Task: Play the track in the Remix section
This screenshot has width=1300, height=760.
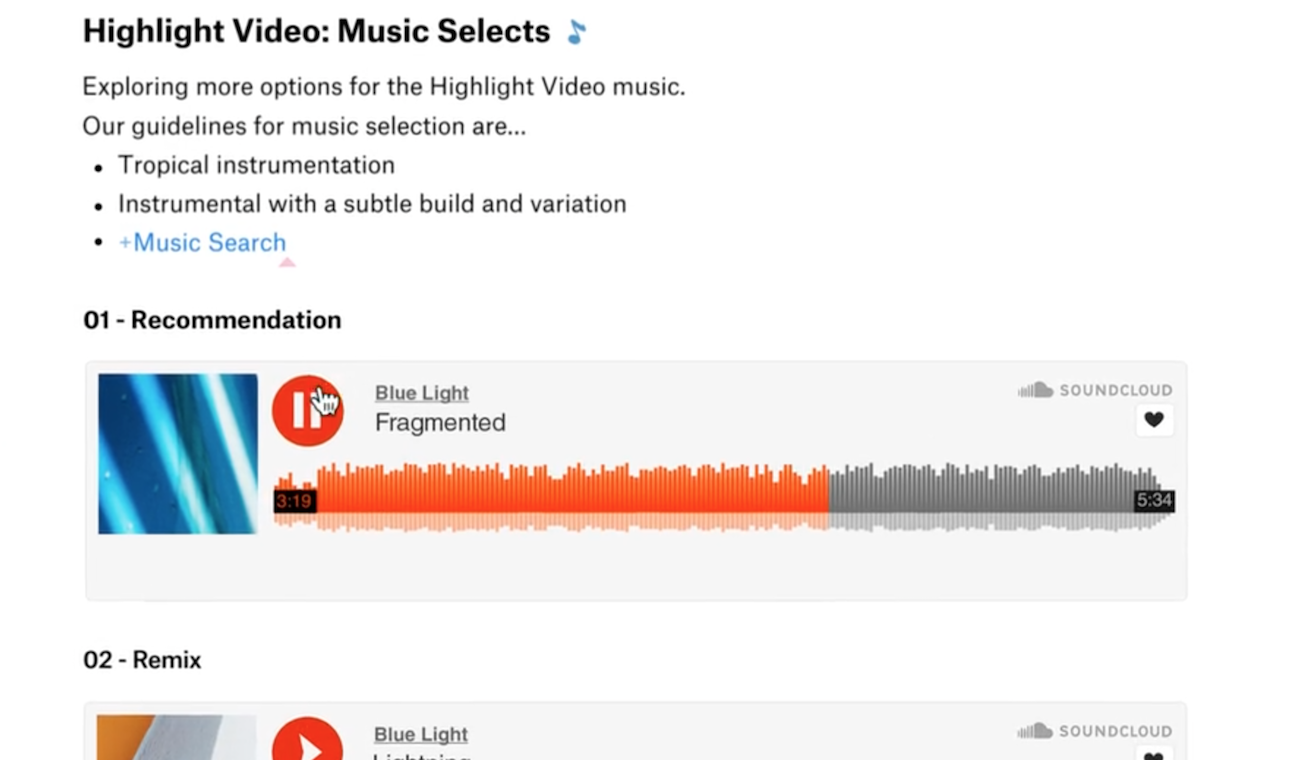Action: [x=307, y=742]
